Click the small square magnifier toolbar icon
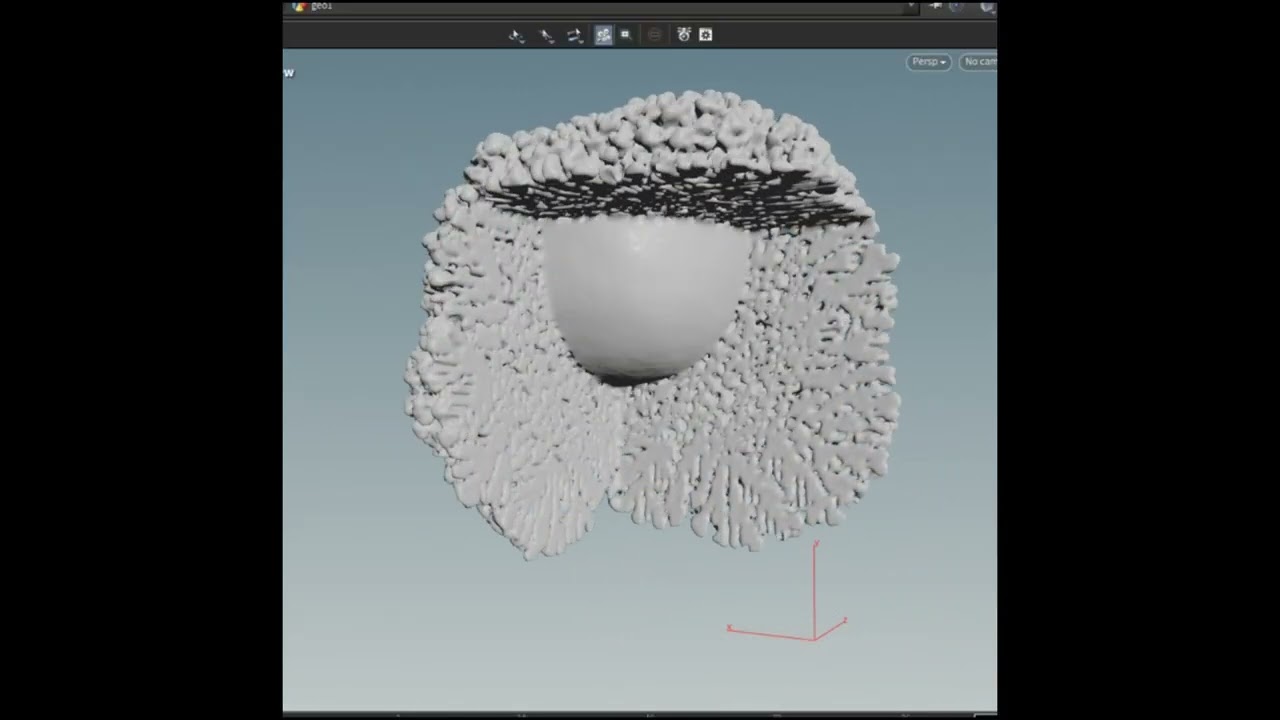Image resolution: width=1280 pixels, height=720 pixels. [625, 35]
